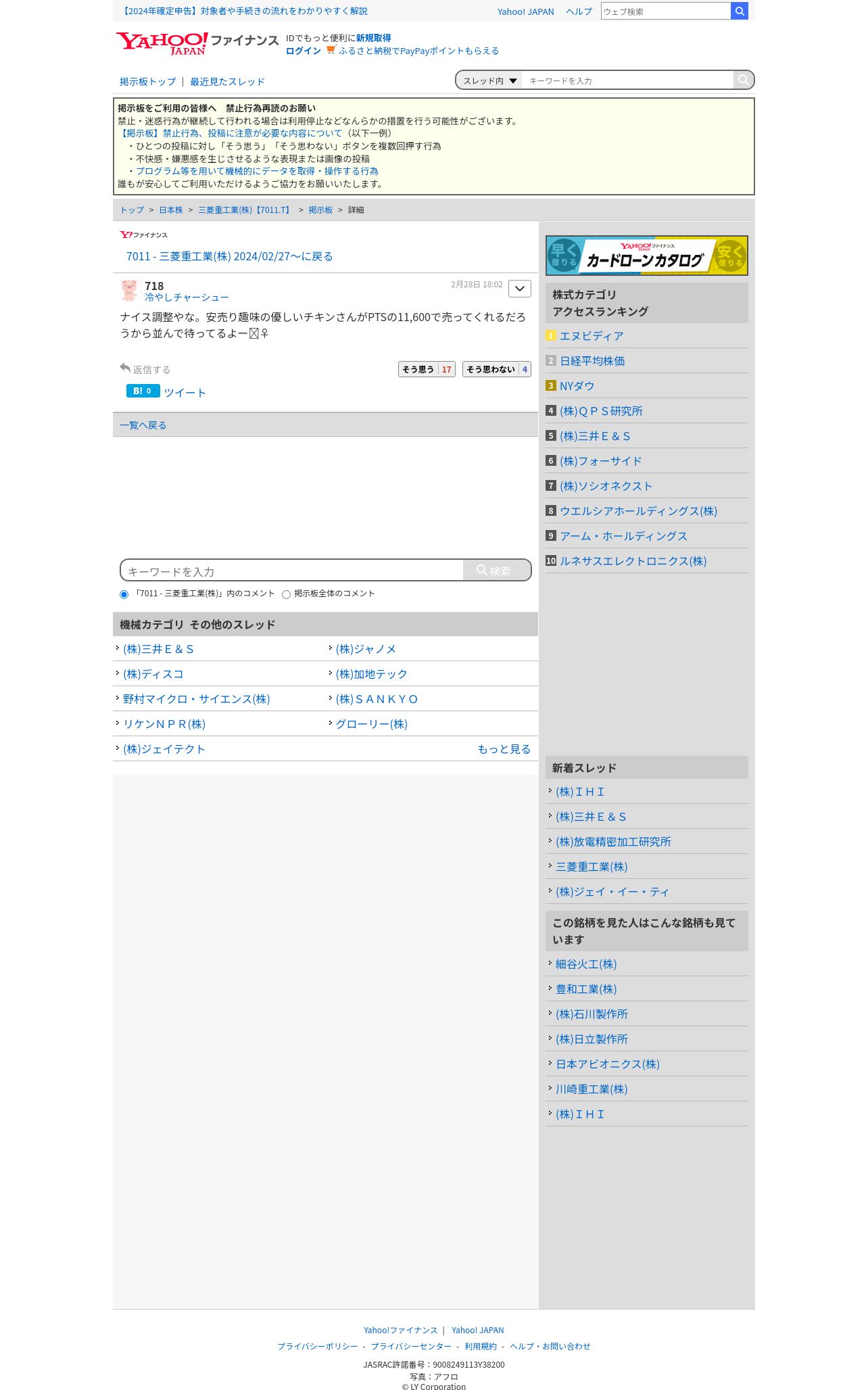Open 最近見たスレッド link
The image size is (868, 1390).
[227, 82]
